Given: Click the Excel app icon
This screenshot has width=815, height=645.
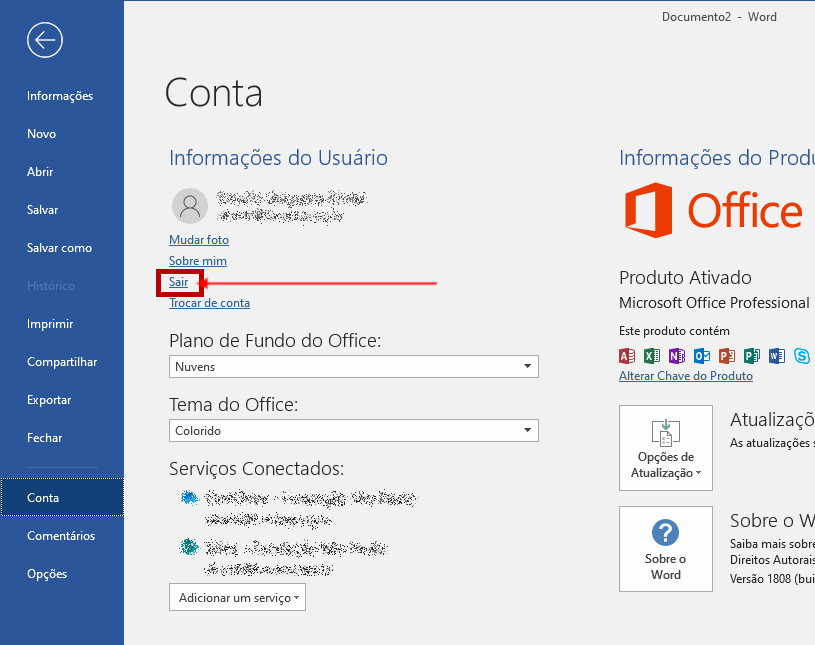Looking at the screenshot, I should click(x=652, y=356).
